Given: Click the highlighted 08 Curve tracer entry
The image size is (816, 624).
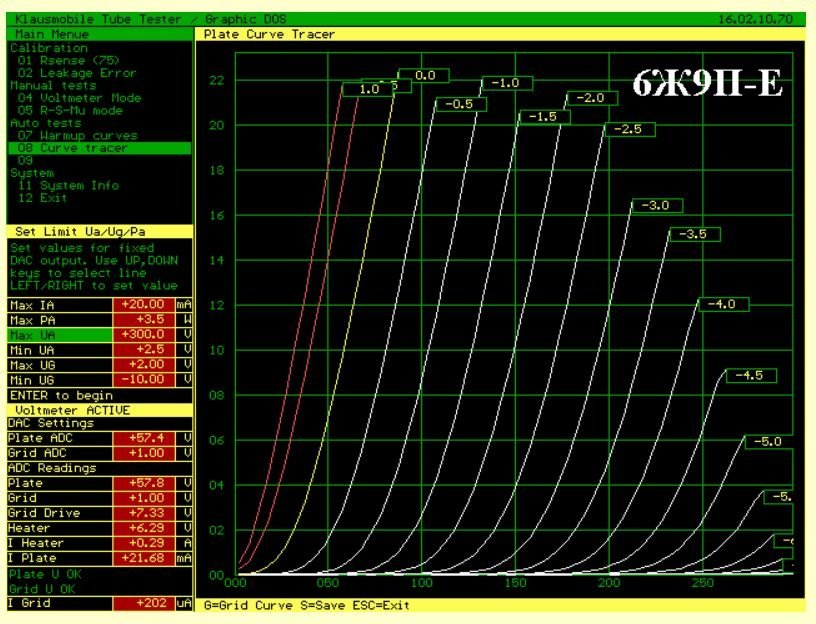Looking at the screenshot, I should (x=72, y=148).
